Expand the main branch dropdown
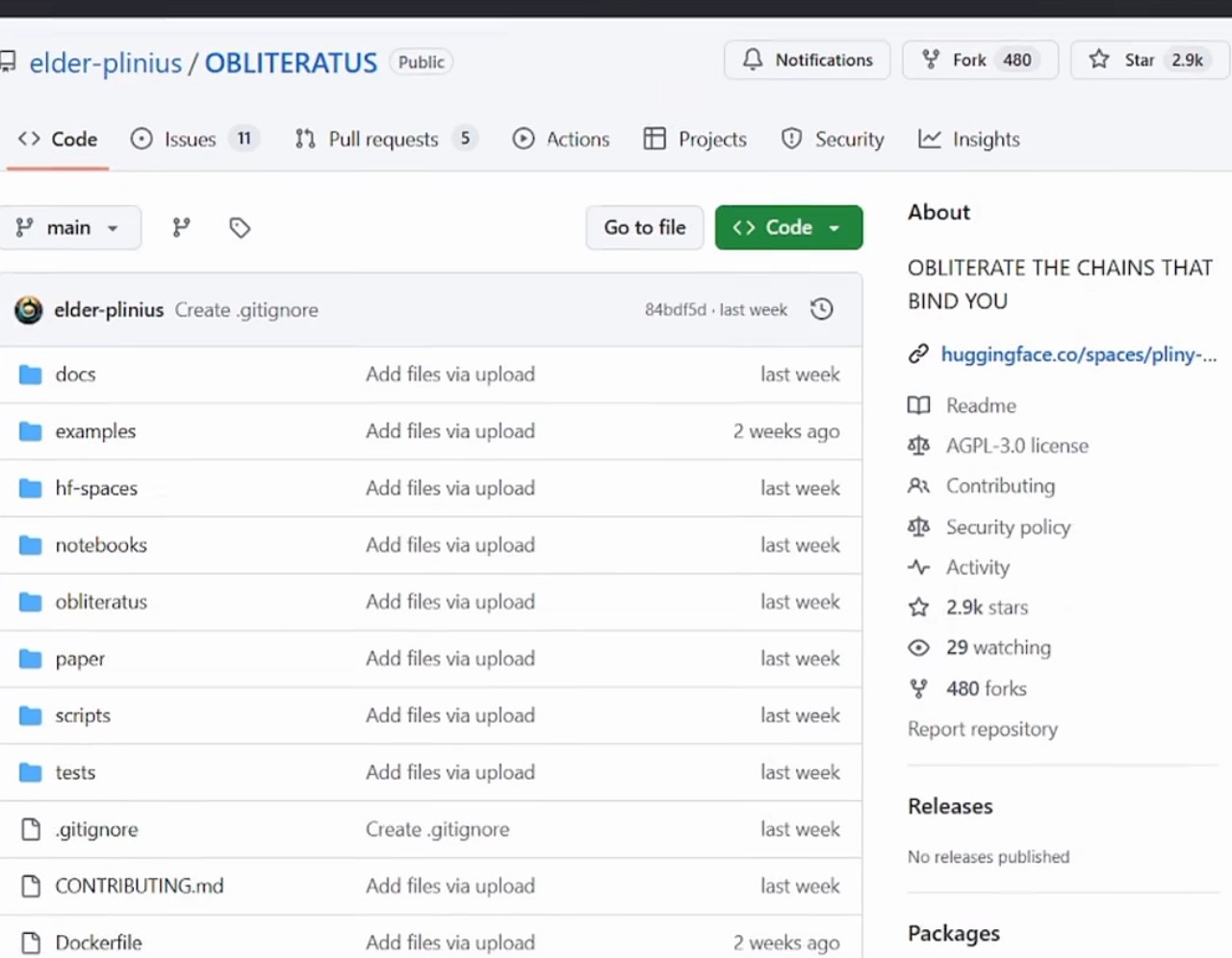 point(68,227)
